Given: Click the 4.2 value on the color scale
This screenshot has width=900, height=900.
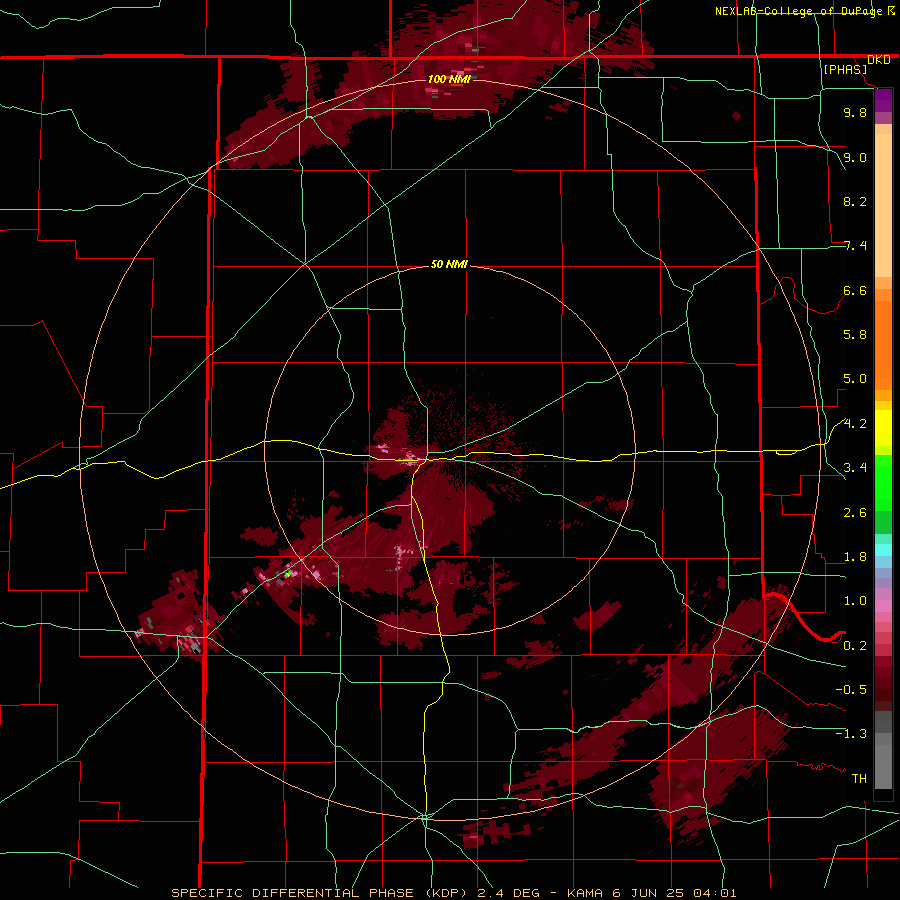Looking at the screenshot, I should tap(855, 424).
